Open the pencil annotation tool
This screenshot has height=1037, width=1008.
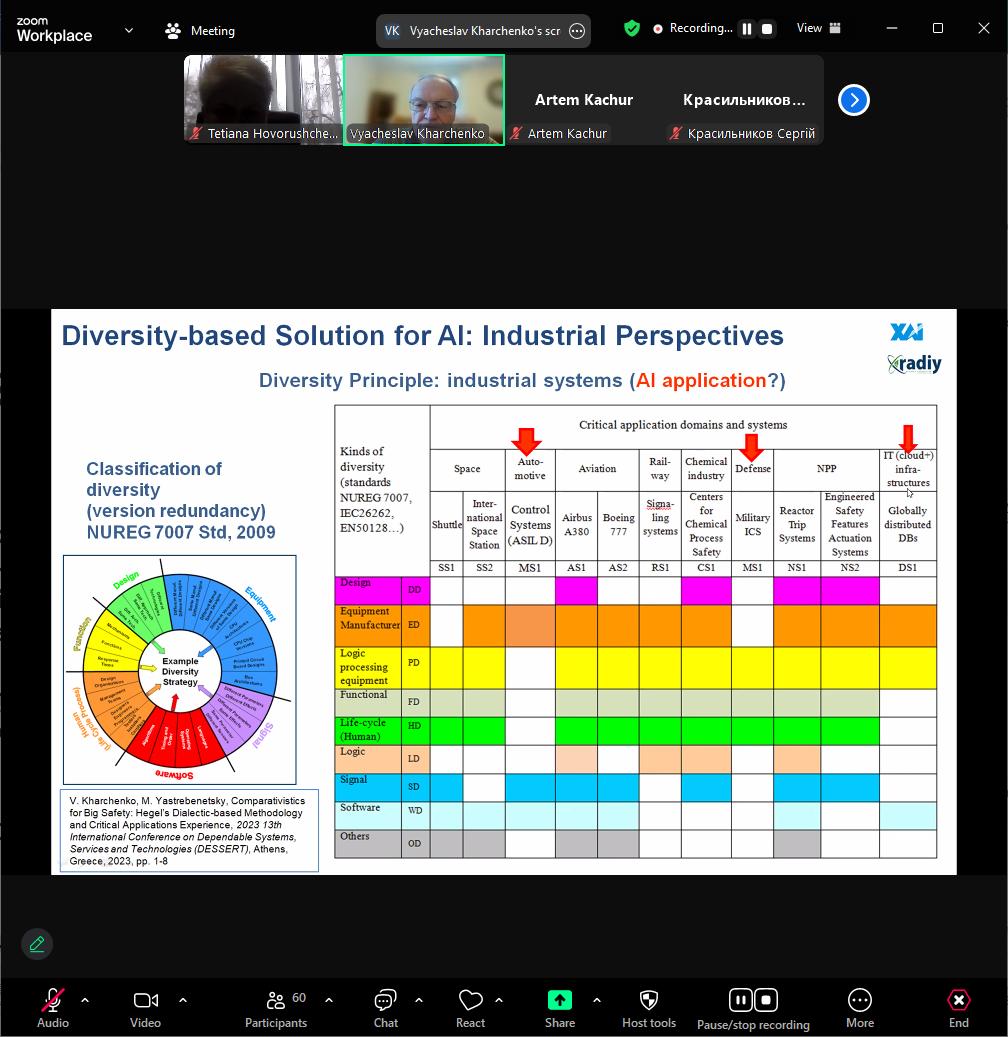(37, 943)
